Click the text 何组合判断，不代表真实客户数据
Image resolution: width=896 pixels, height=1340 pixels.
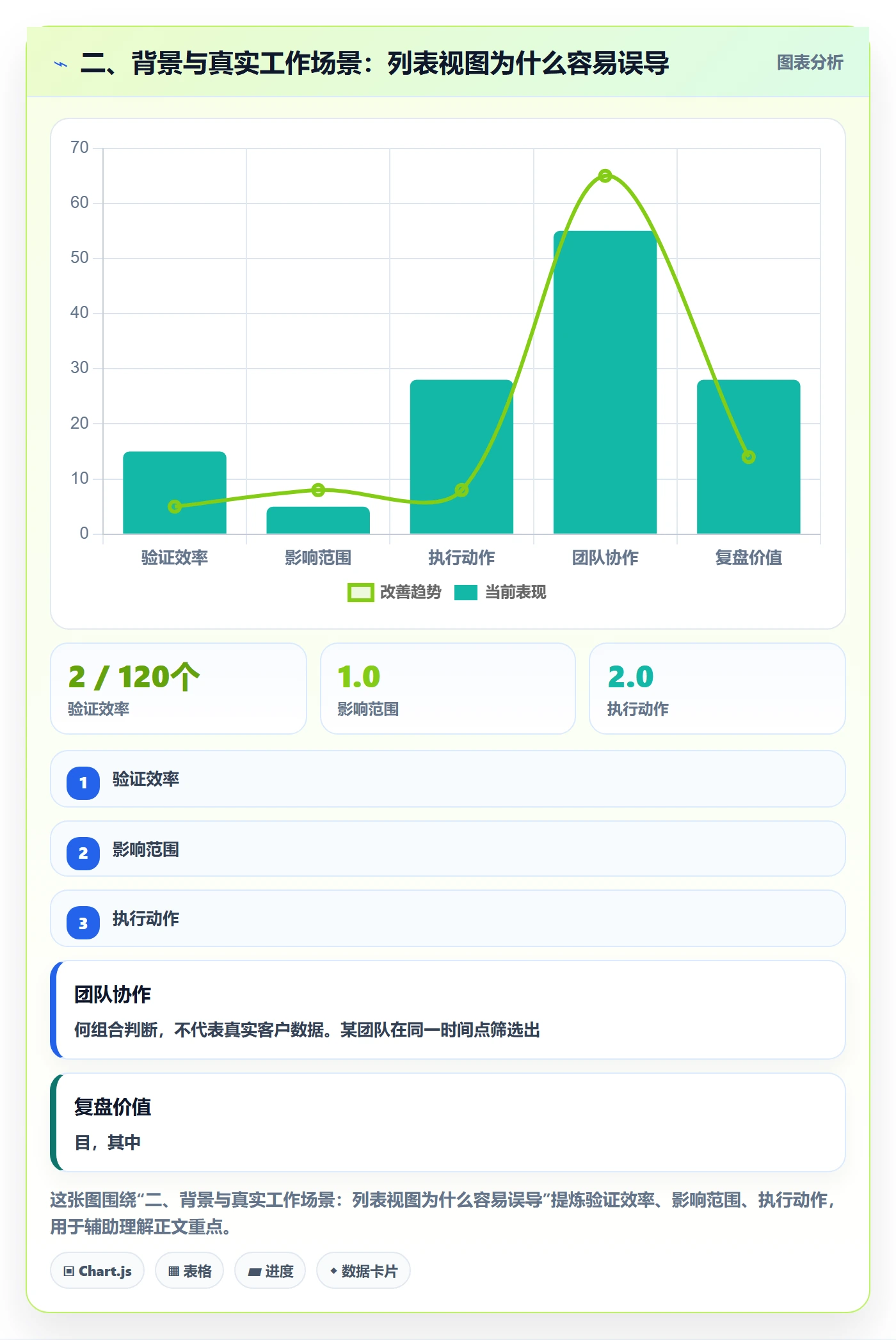coord(202,1030)
